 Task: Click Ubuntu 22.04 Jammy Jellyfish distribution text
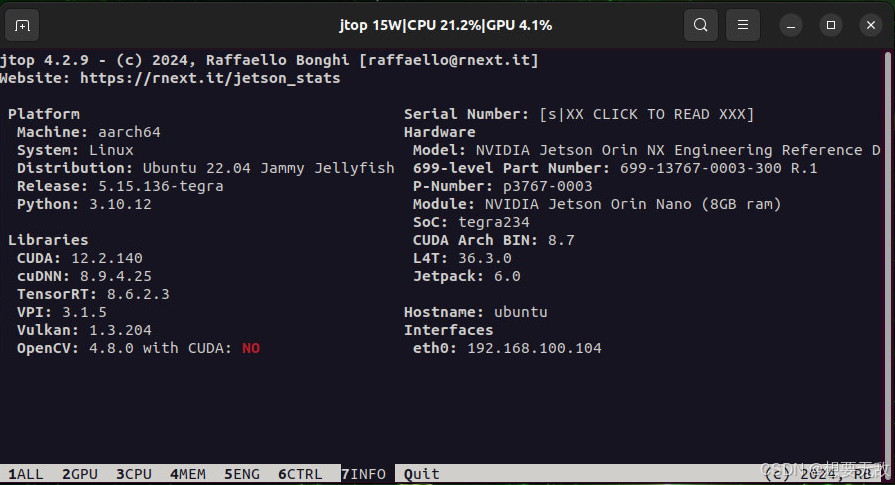tap(268, 168)
